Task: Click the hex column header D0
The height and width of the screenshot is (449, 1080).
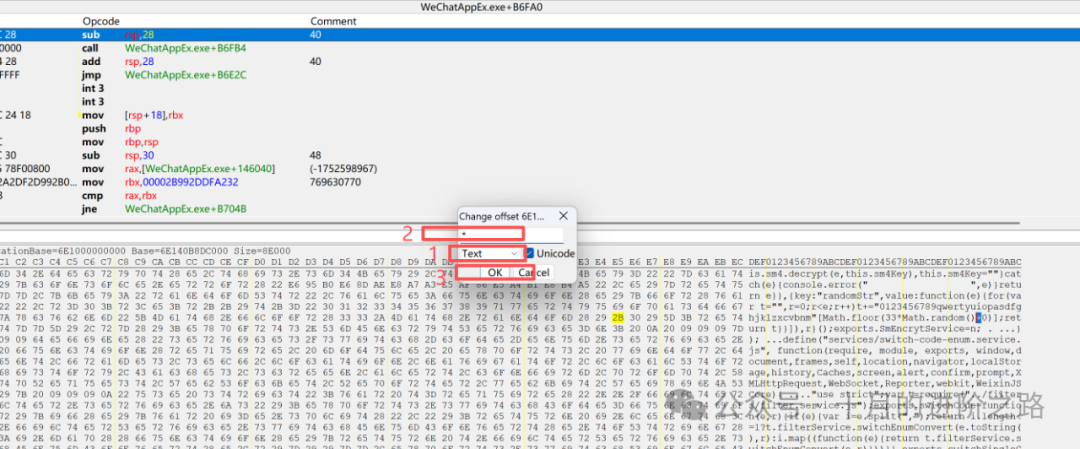Action: pos(260,262)
